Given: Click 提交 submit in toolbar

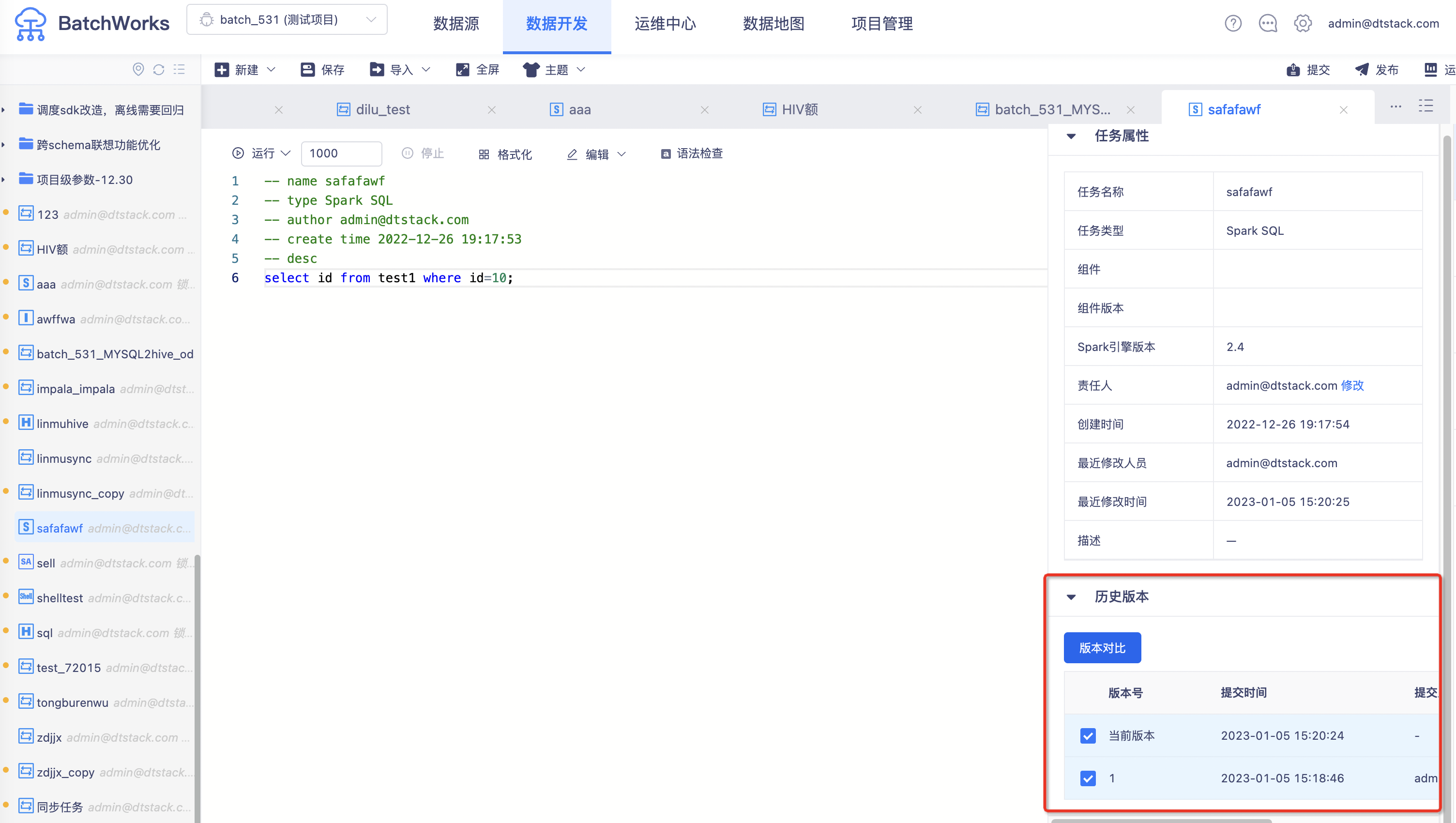Looking at the screenshot, I should [1308, 70].
